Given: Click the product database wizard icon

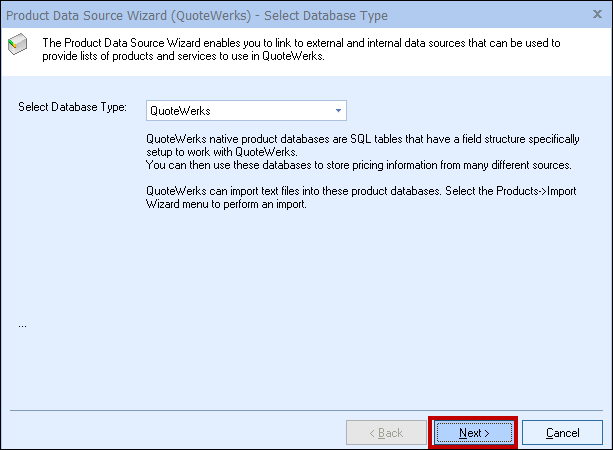Looking at the screenshot, I should pyautogui.click(x=18, y=44).
